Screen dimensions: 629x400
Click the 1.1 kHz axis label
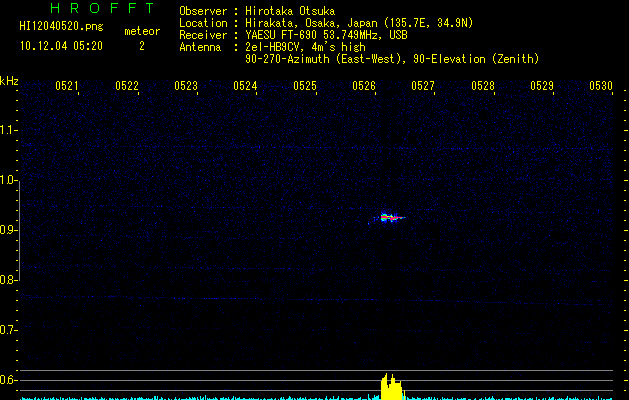coord(8,130)
